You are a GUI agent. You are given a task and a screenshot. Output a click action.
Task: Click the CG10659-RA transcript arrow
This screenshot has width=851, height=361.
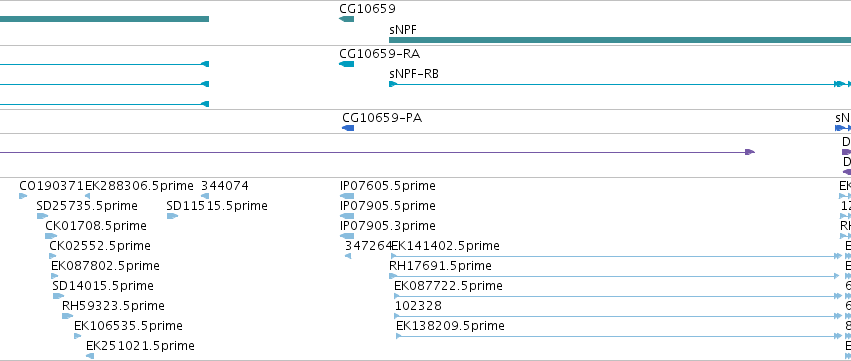pyautogui.click(x=346, y=64)
